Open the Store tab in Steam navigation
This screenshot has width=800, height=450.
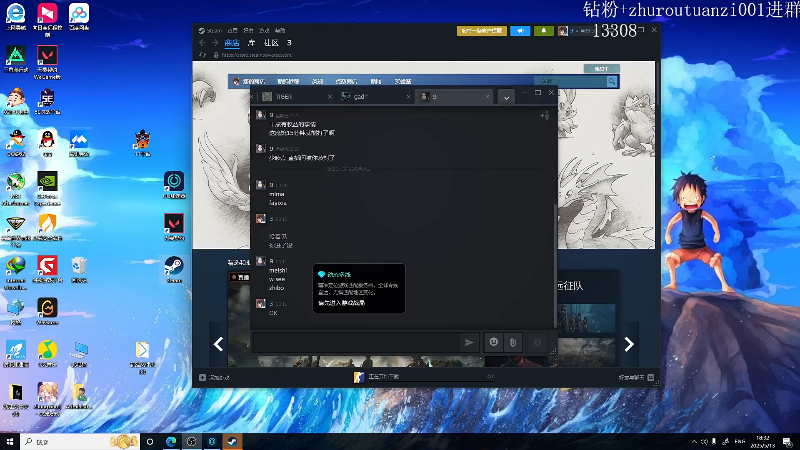[232, 43]
